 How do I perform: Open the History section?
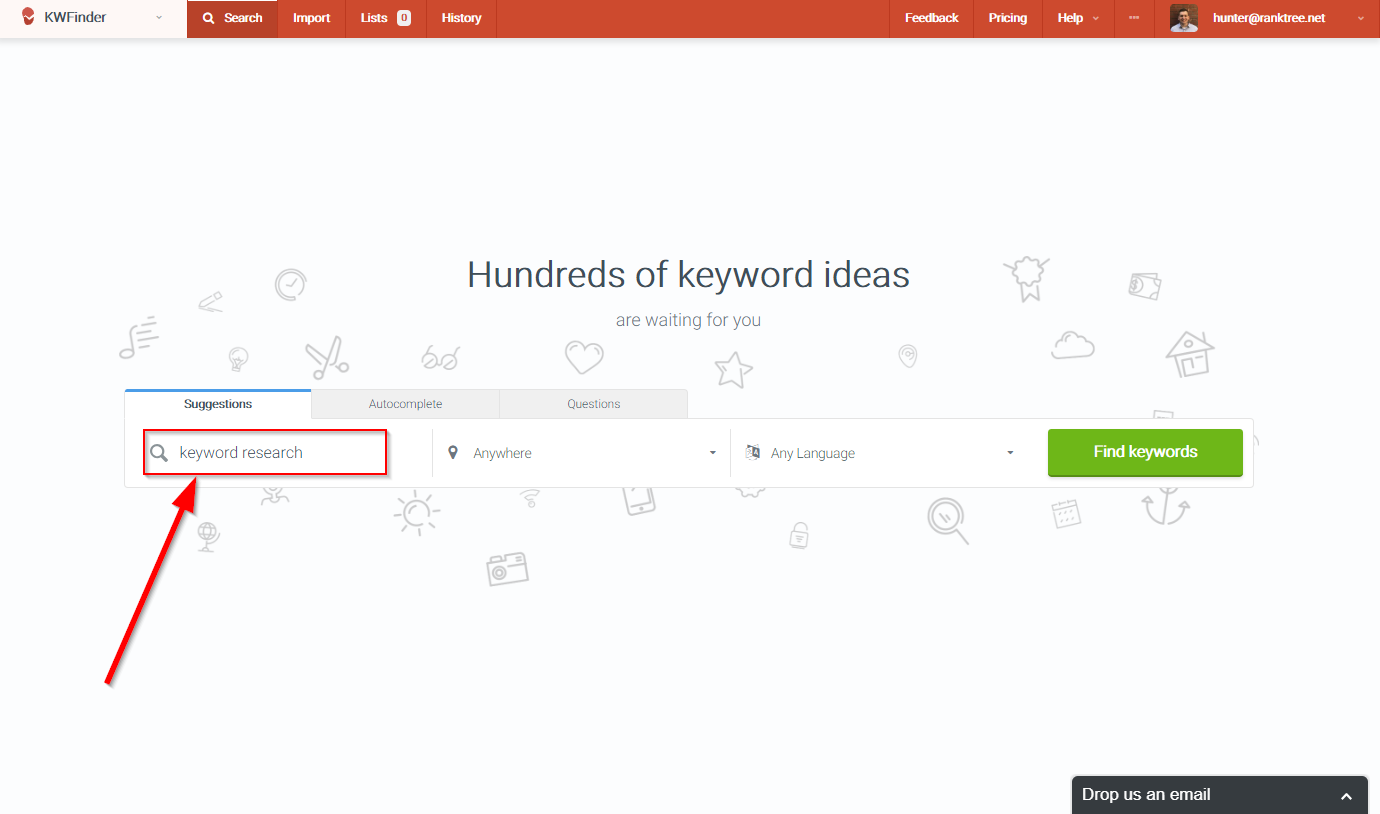point(461,17)
